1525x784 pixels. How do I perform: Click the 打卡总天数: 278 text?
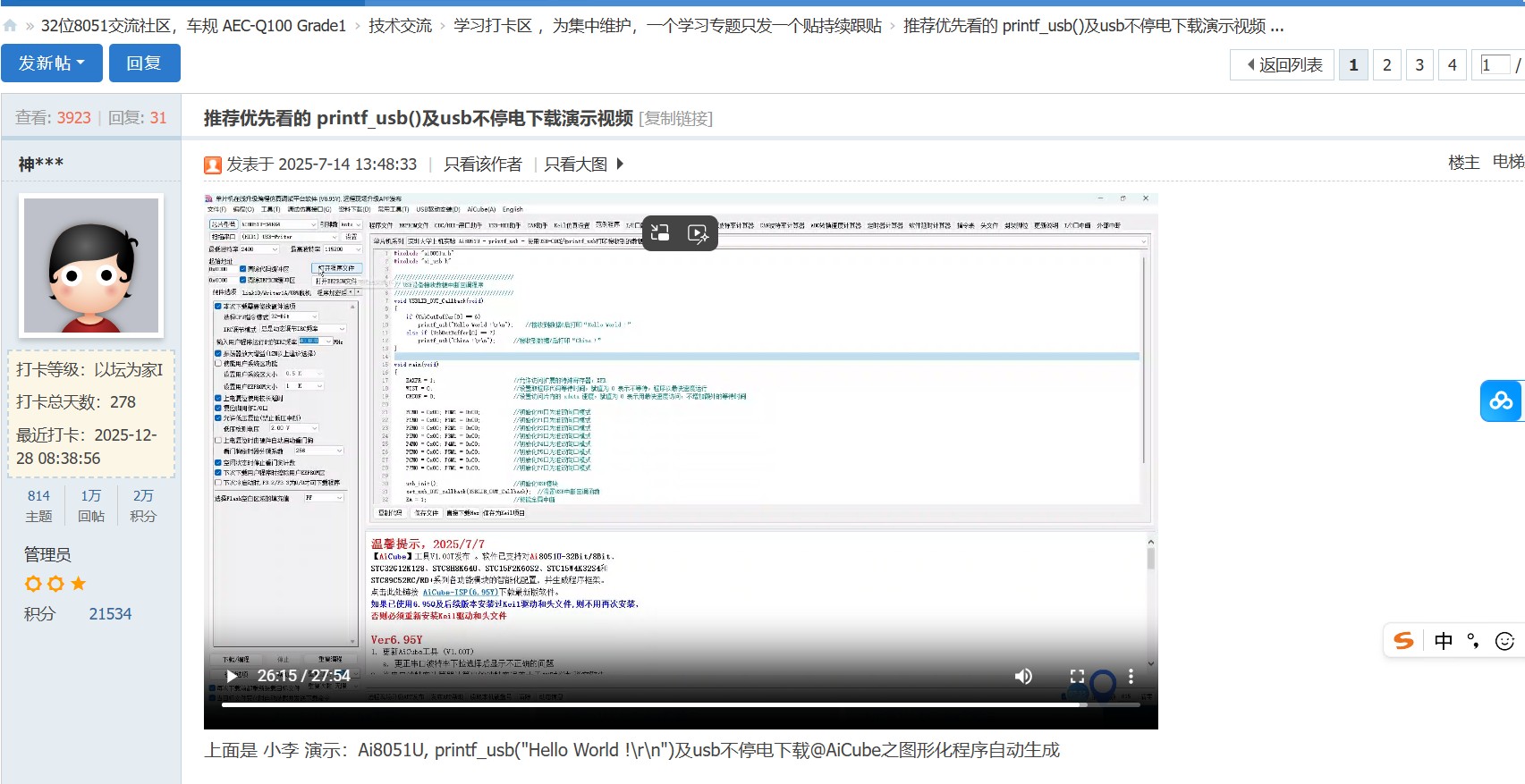coord(76,402)
